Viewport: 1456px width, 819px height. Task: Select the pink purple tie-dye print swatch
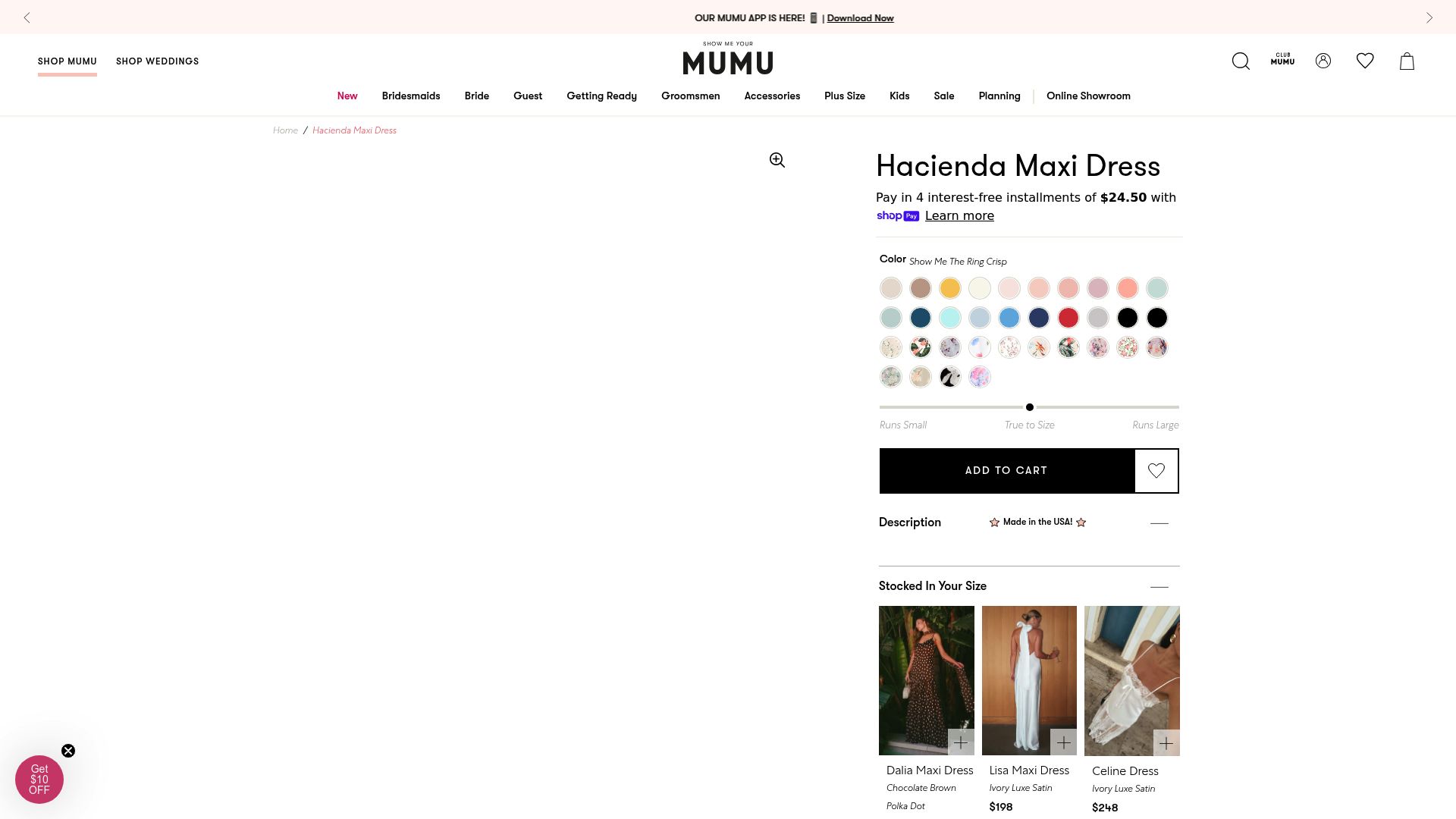tap(980, 377)
